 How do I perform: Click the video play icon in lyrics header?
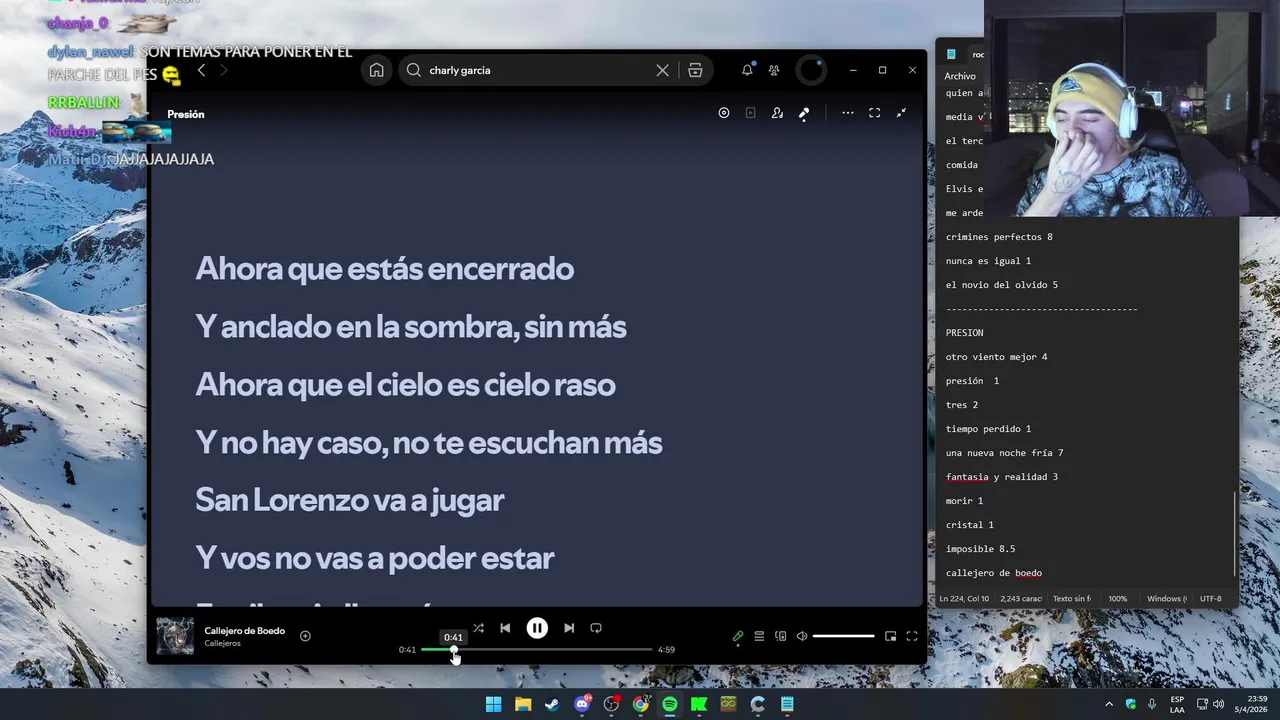coord(750,113)
